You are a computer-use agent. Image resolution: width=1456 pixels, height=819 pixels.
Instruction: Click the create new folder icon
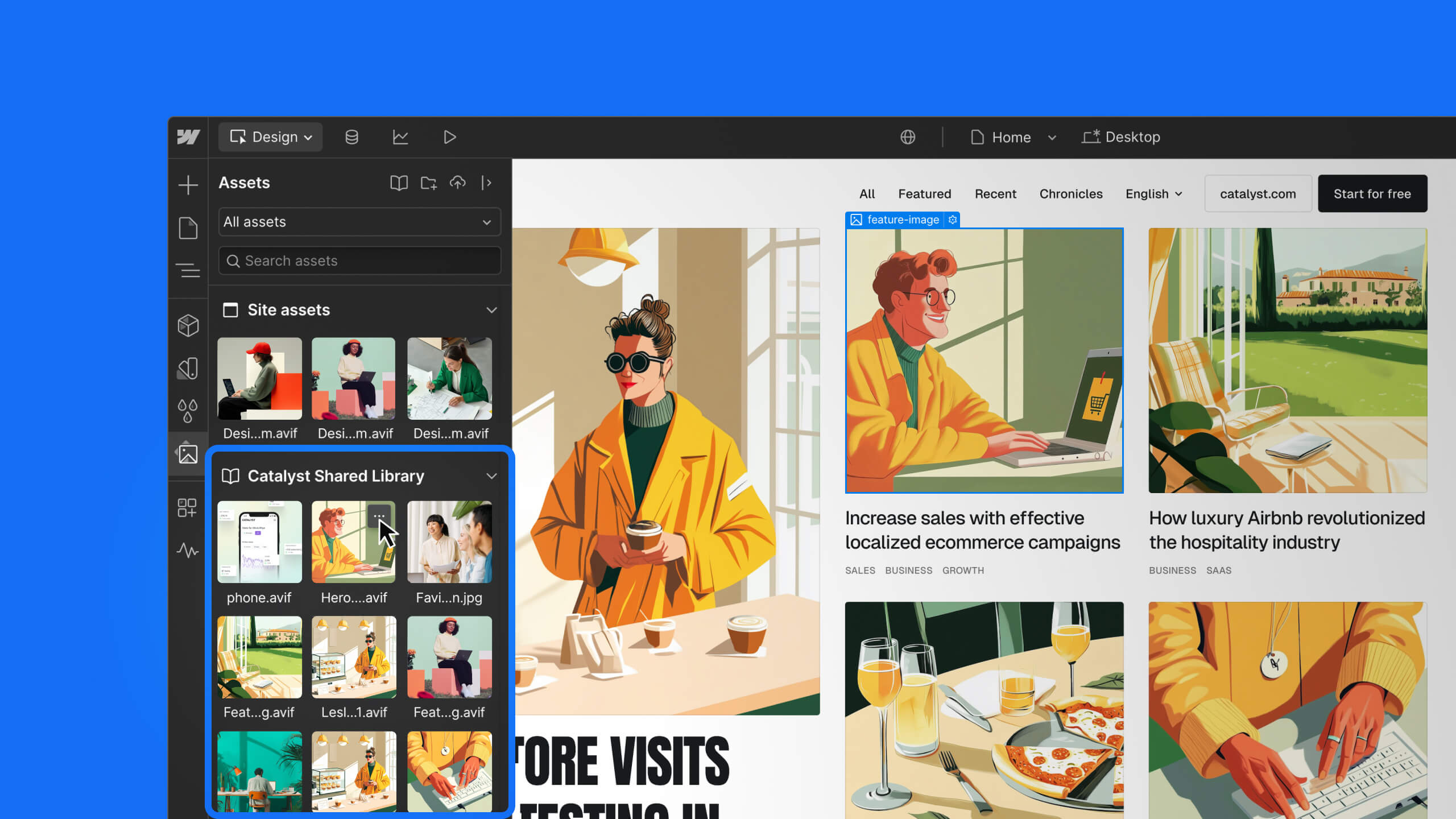click(428, 183)
